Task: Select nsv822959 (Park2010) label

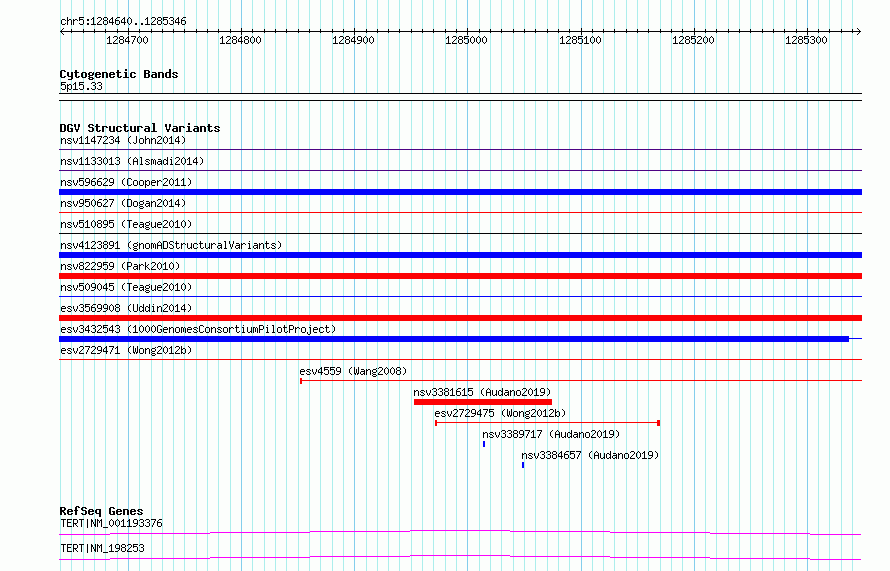Action: tap(120, 266)
